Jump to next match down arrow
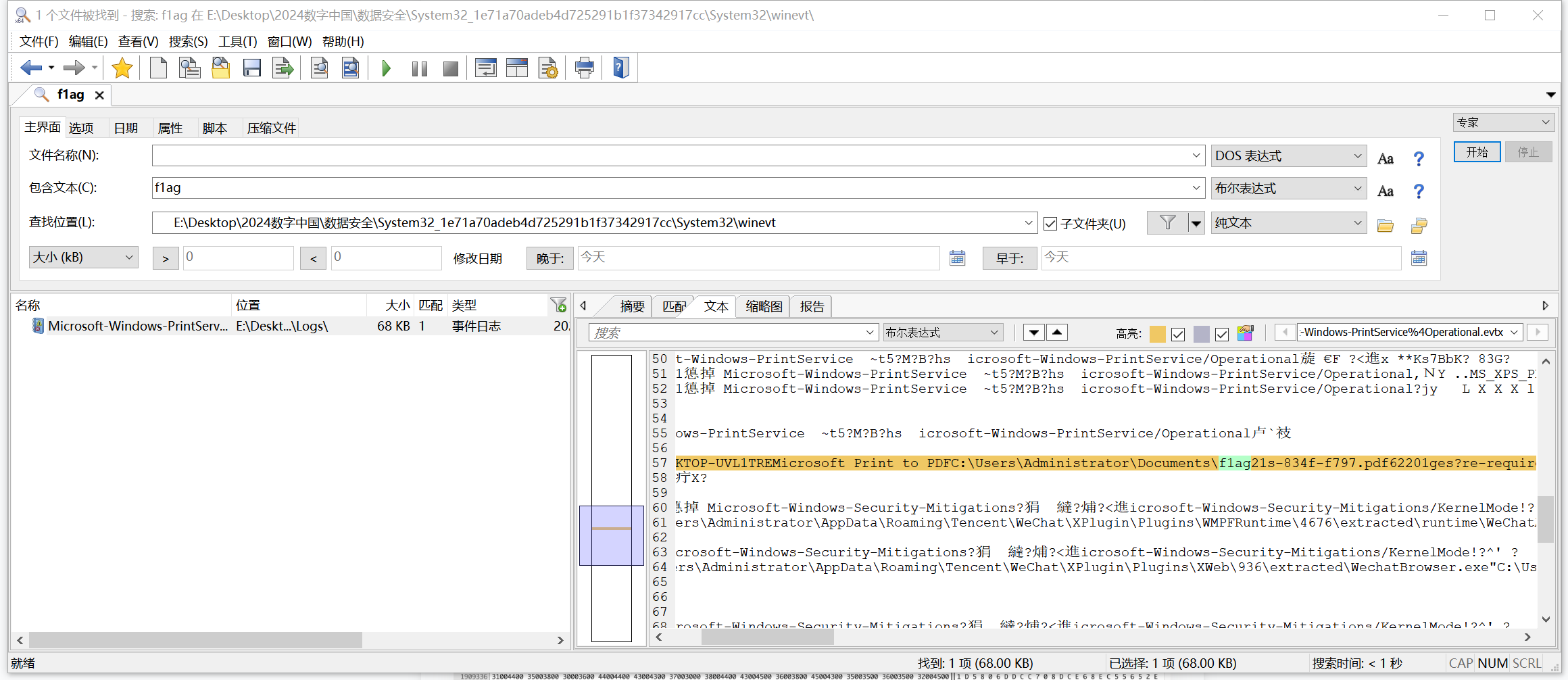1568x680 pixels. [1033, 333]
